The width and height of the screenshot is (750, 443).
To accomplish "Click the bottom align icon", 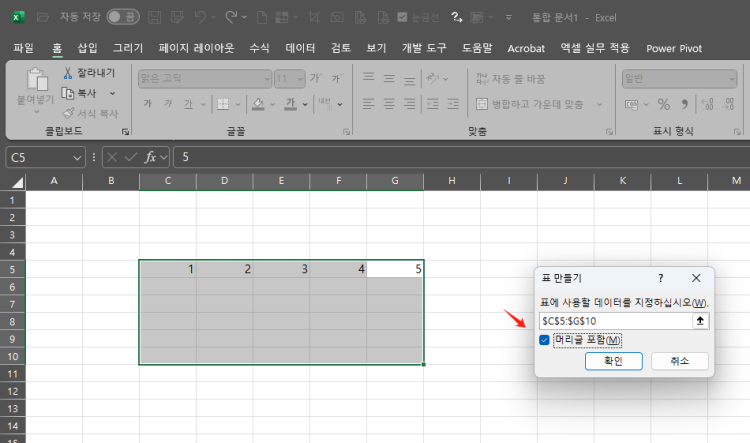I will pos(409,79).
